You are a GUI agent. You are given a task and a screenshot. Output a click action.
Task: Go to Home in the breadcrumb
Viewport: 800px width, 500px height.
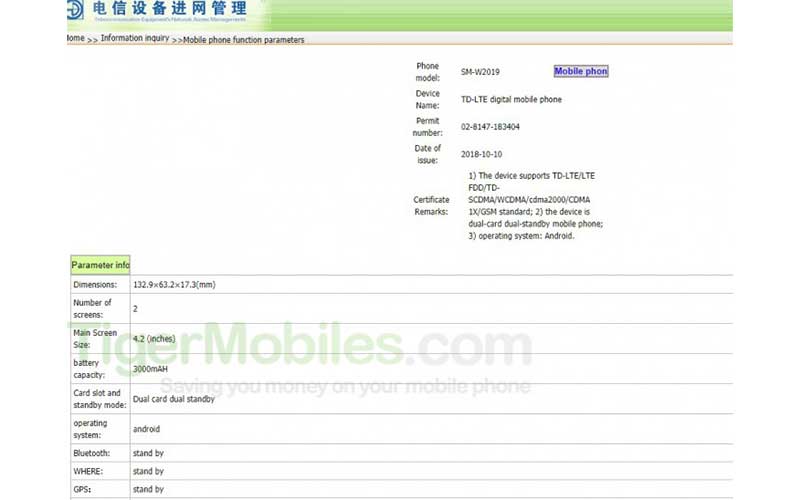click(x=75, y=39)
